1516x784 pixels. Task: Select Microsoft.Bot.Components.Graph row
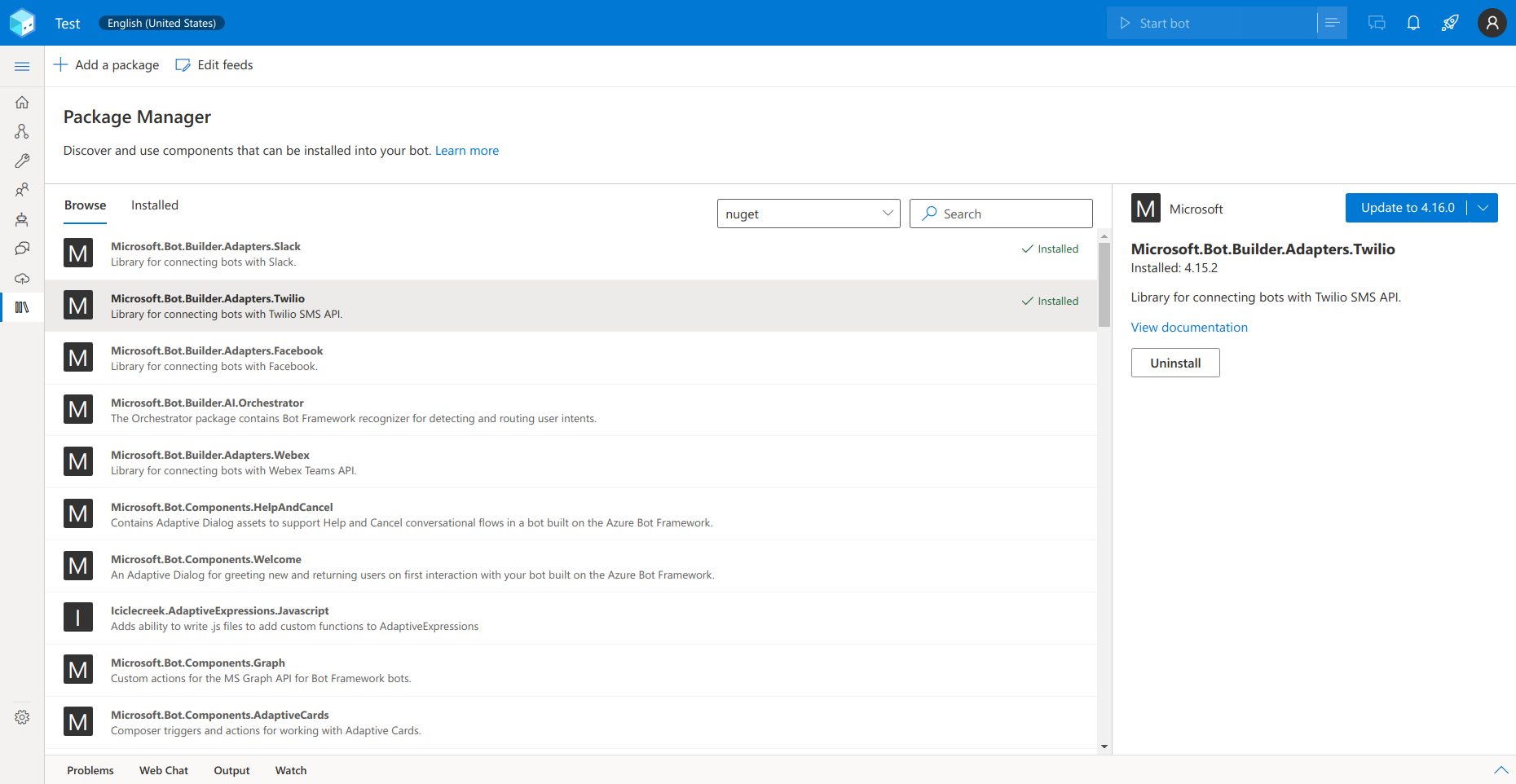[x=571, y=671]
